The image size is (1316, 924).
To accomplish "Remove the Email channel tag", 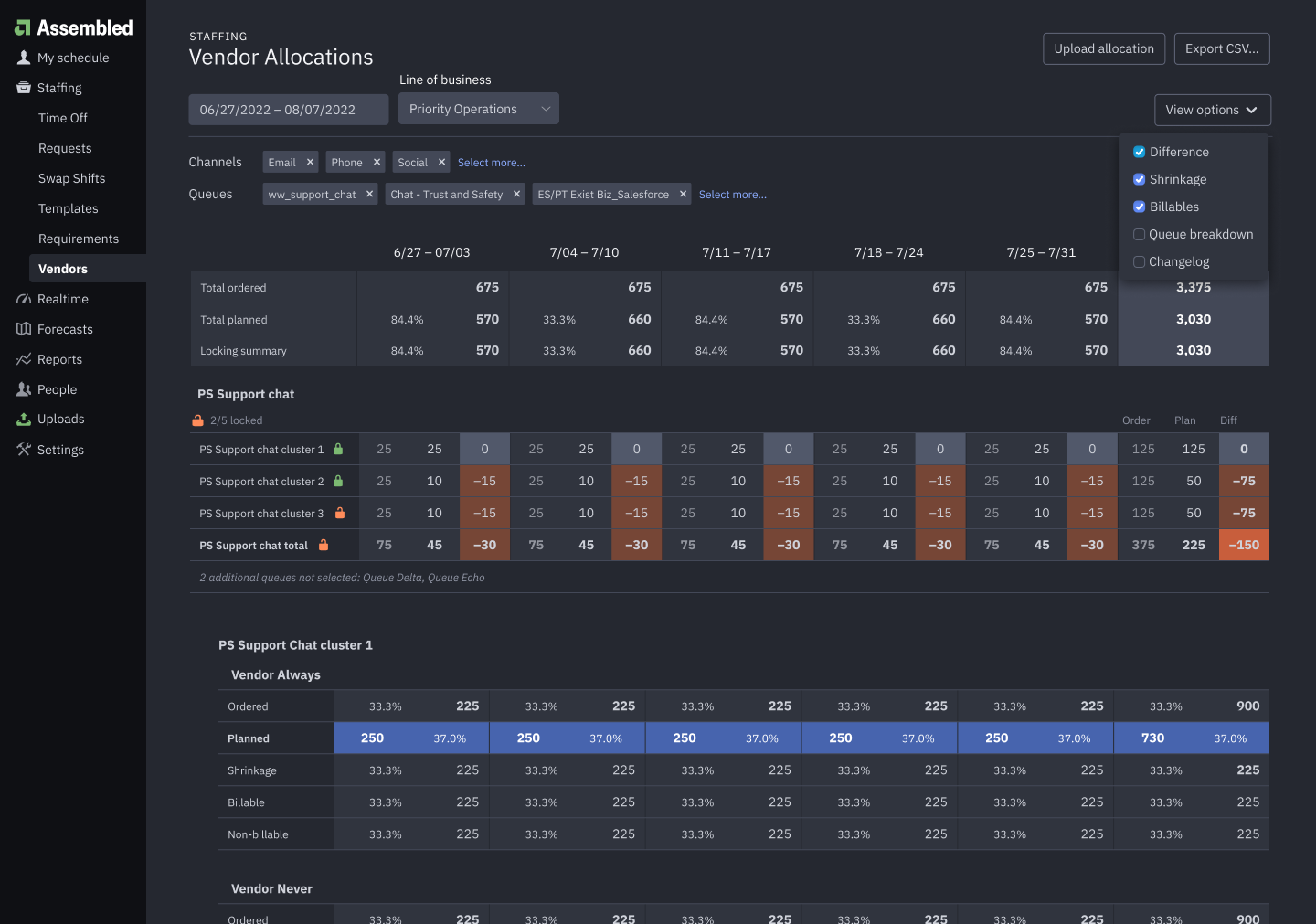I will pos(310,162).
